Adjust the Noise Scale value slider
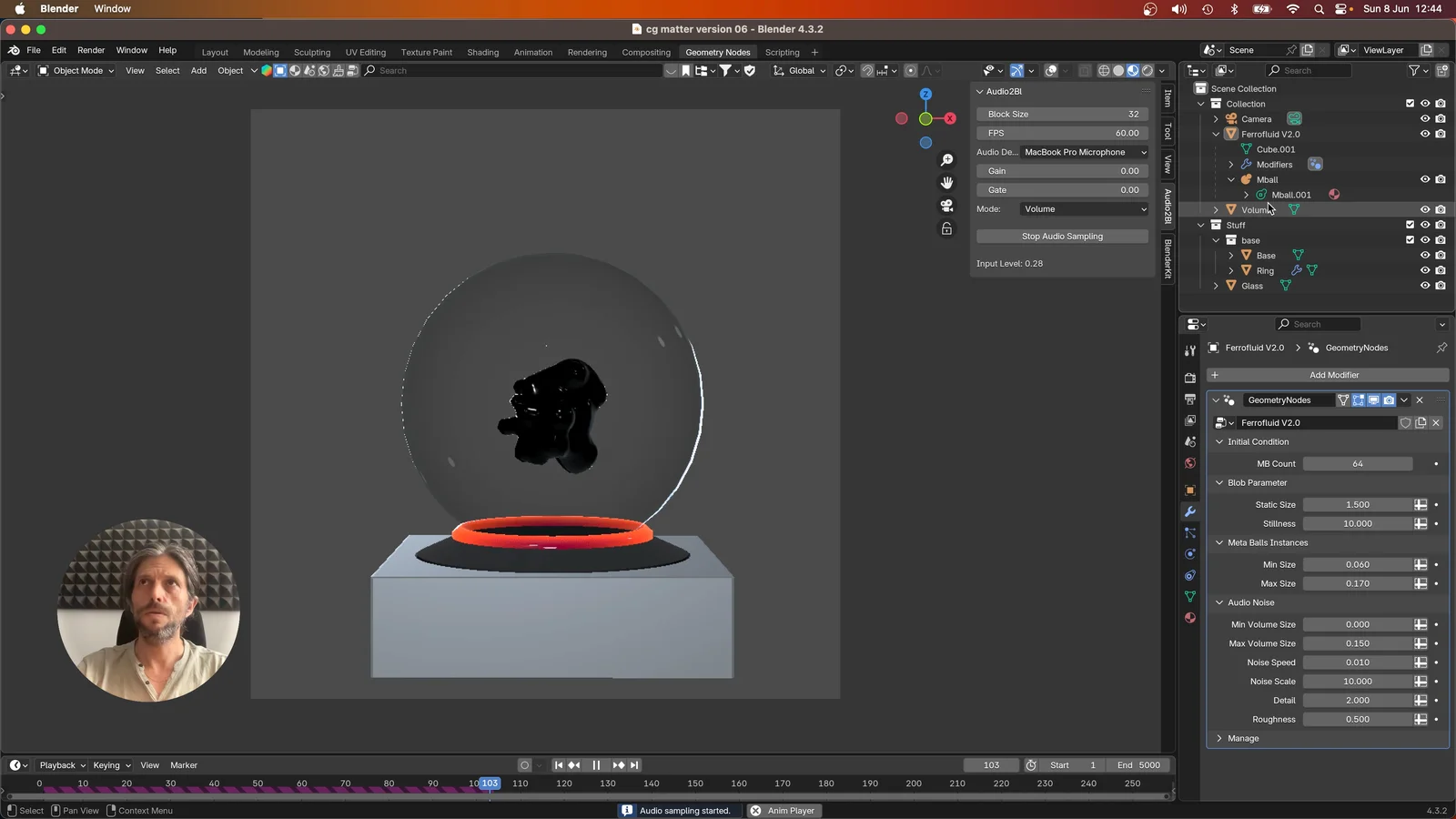This screenshot has width=1456, height=819. click(1357, 681)
